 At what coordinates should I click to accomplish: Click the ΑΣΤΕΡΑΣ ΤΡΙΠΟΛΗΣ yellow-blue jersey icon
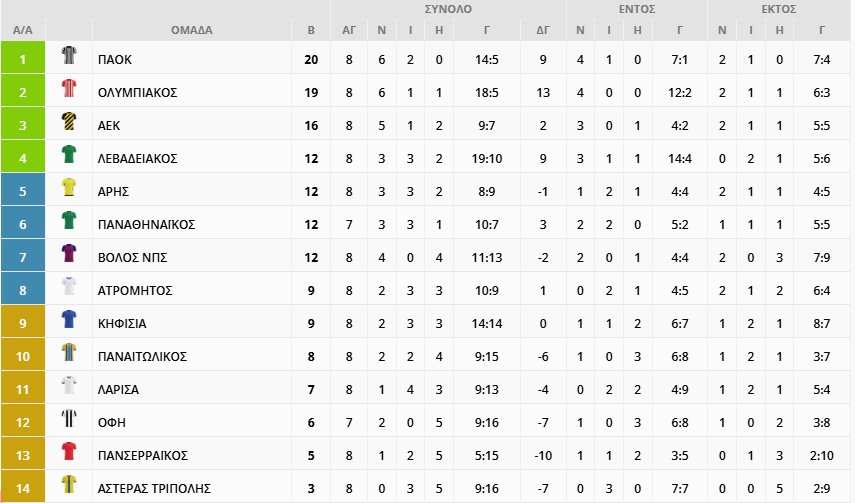coord(69,484)
